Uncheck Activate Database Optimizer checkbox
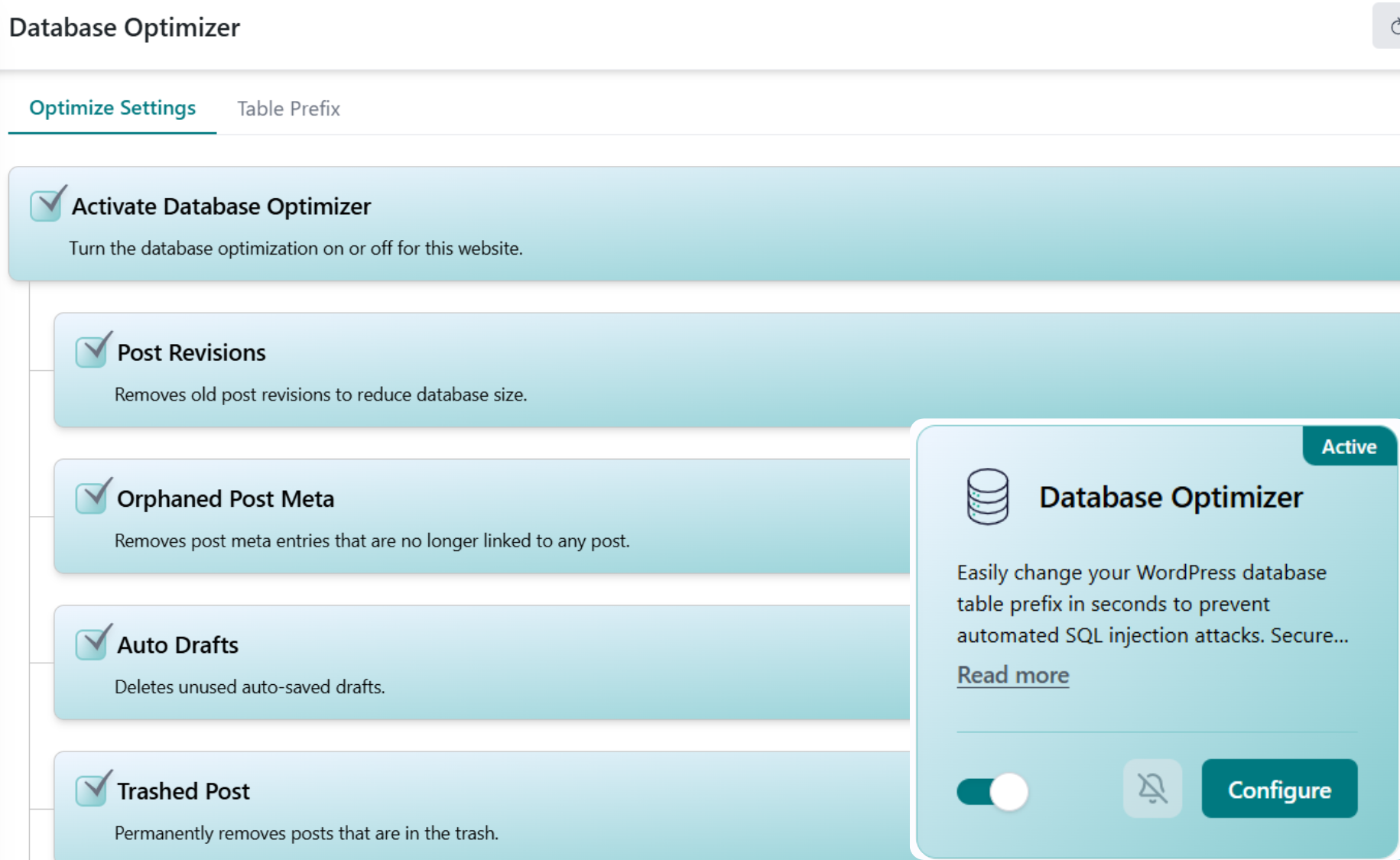The height and width of the screenshot is (860, 1400). [x=47, y=206]
